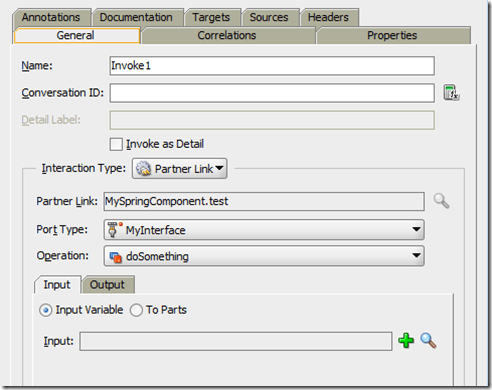
Task: Click the MyInterface port type icon
Action: [115, 230]
